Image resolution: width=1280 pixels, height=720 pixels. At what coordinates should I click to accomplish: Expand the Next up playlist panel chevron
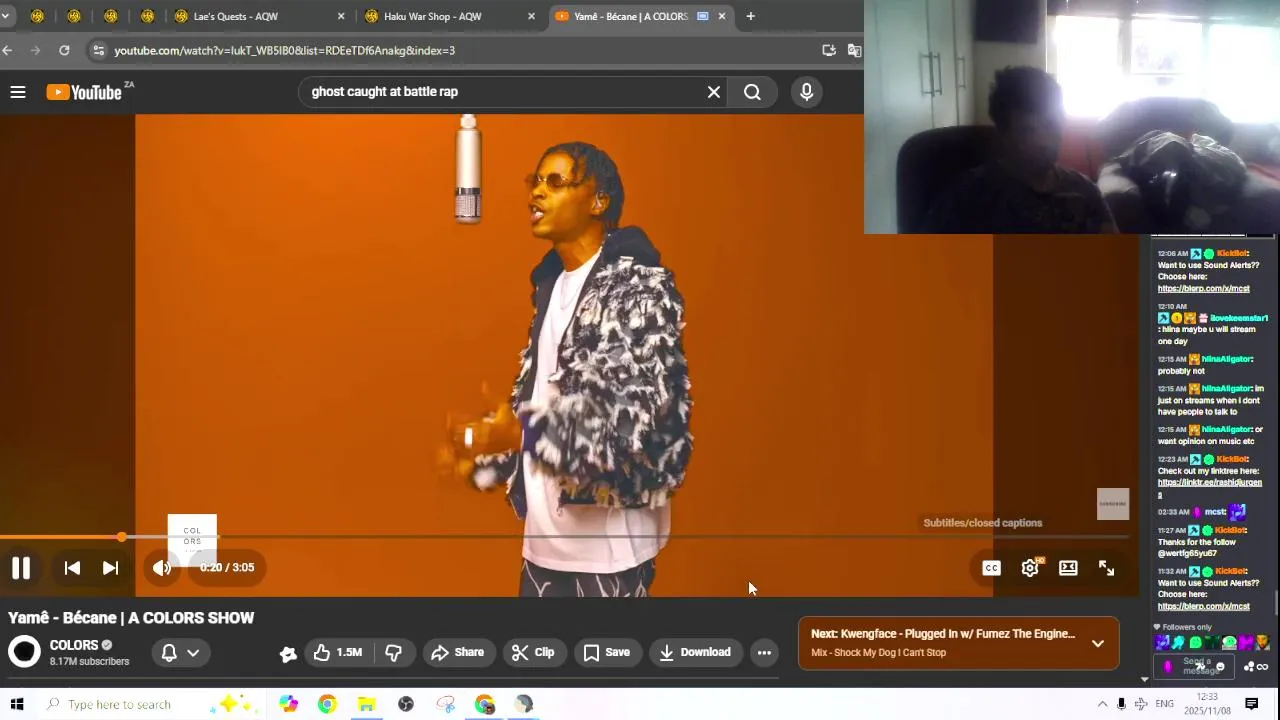pyautogui.click(x=1098, y=643)
